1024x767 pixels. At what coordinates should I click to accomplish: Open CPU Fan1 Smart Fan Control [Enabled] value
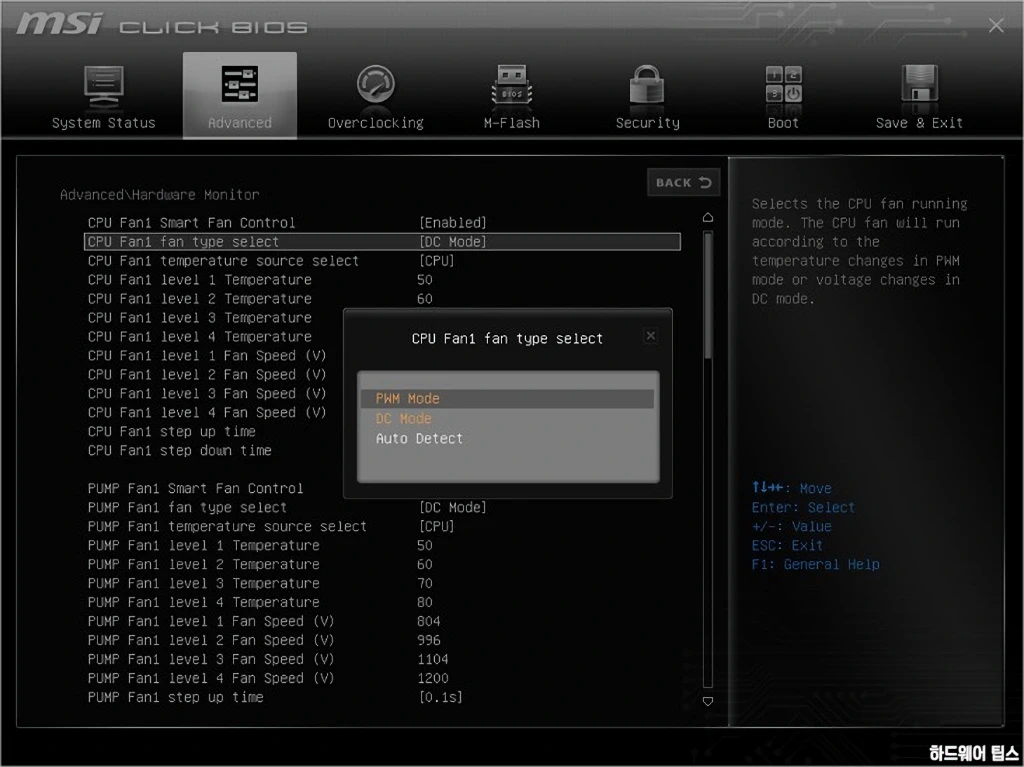point(453,223)
